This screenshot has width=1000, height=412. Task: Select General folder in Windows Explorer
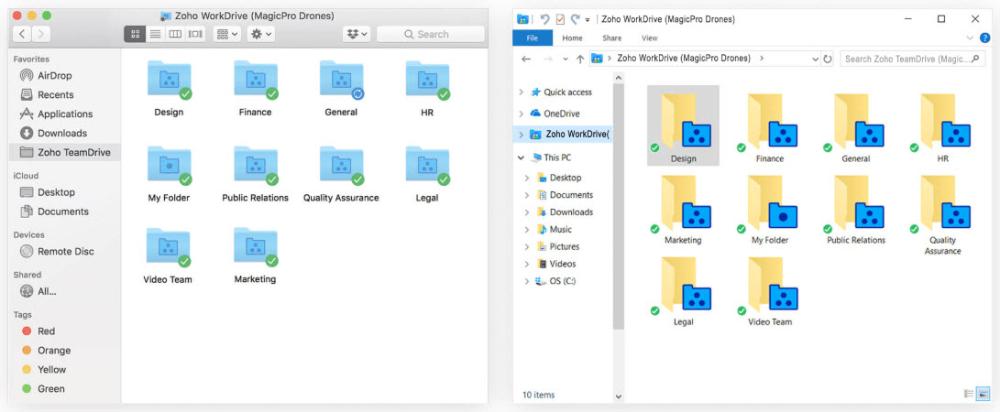[856, 126]
